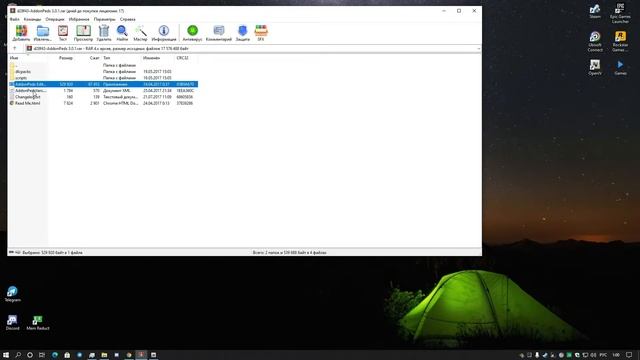
Task: Select the scripts folder
Action: pos(103,78)
